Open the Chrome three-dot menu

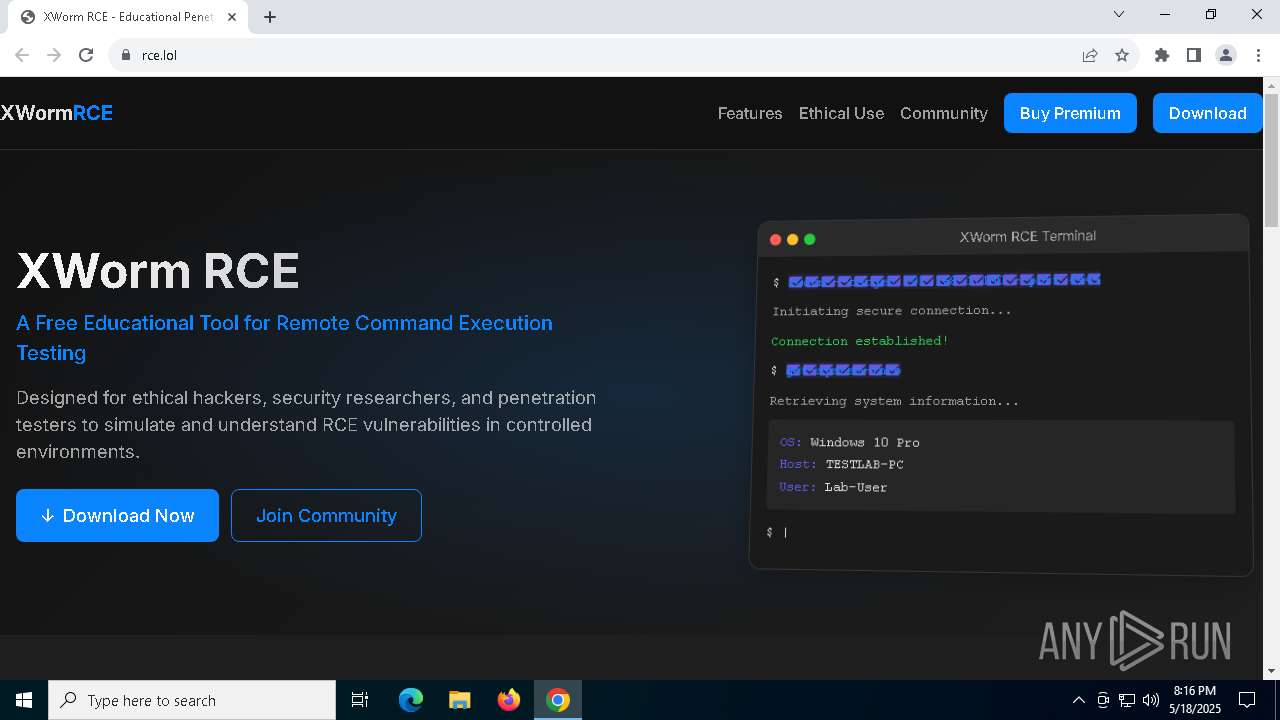coord(1258,55)
